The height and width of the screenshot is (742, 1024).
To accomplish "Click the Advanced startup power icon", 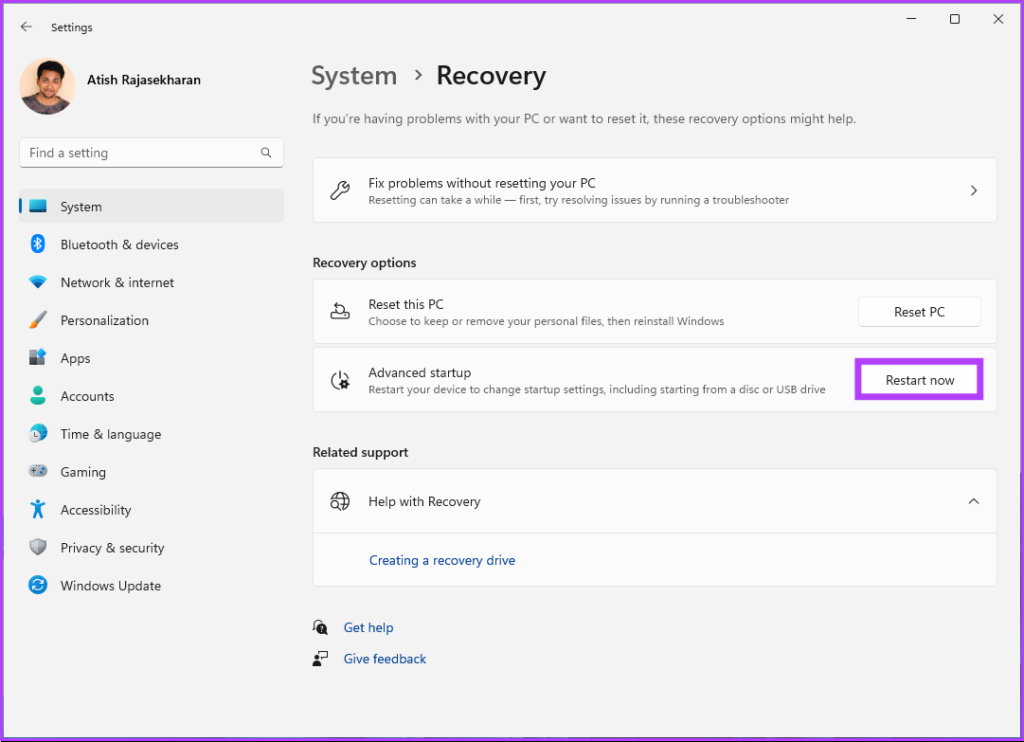I will [340, 379].
